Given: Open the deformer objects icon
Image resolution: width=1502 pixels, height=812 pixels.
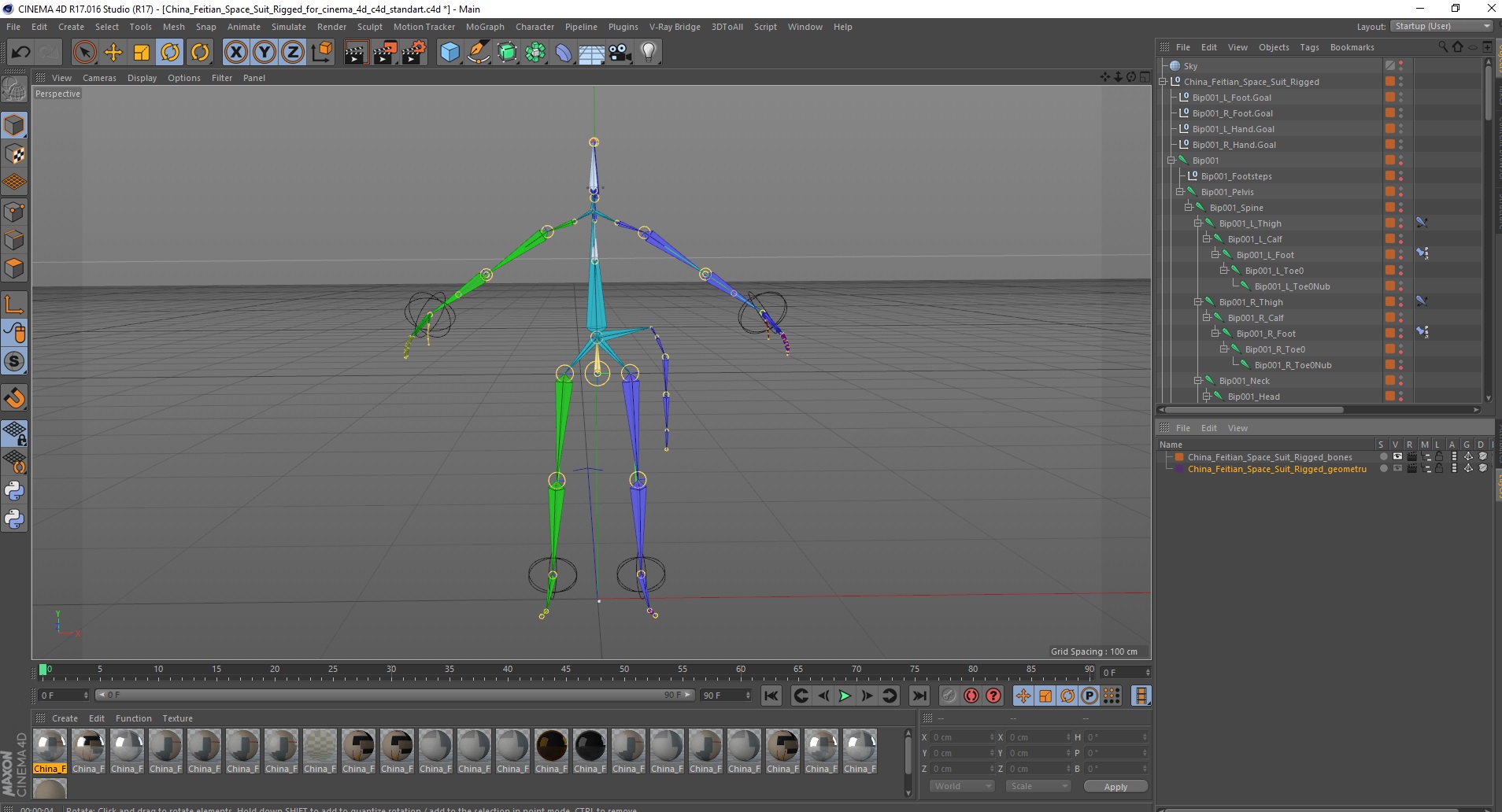Looking at the screenshot, I should [564, 53].
